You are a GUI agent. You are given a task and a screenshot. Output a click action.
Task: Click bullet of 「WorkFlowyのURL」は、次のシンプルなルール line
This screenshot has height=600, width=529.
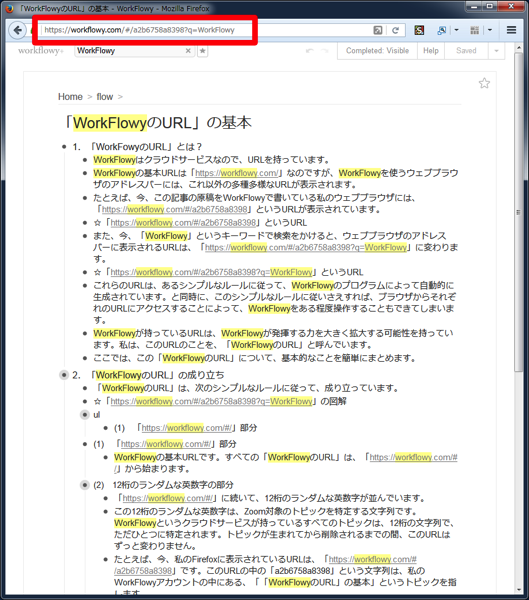85,388
